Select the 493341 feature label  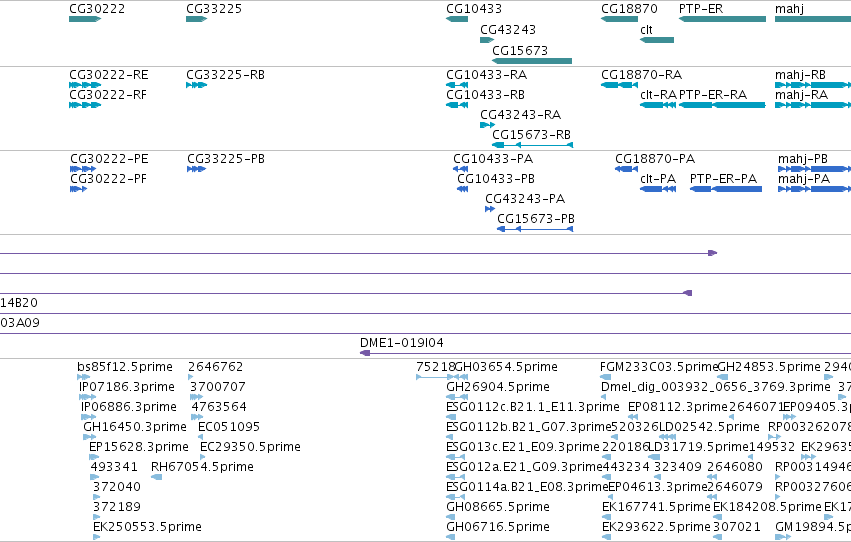(114, 467)
